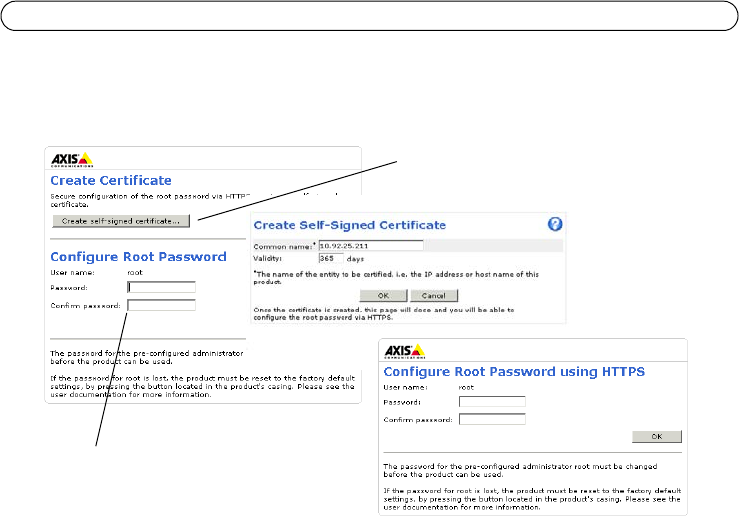
Task: Click OK in Create Self-Signed Certificate dialog
Action: 383,296
